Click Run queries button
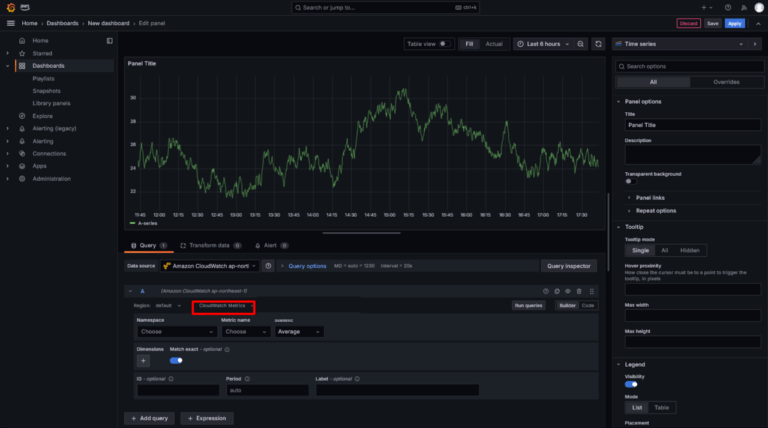The width and height of the screenshot is (768, 428). pos(528,306)
